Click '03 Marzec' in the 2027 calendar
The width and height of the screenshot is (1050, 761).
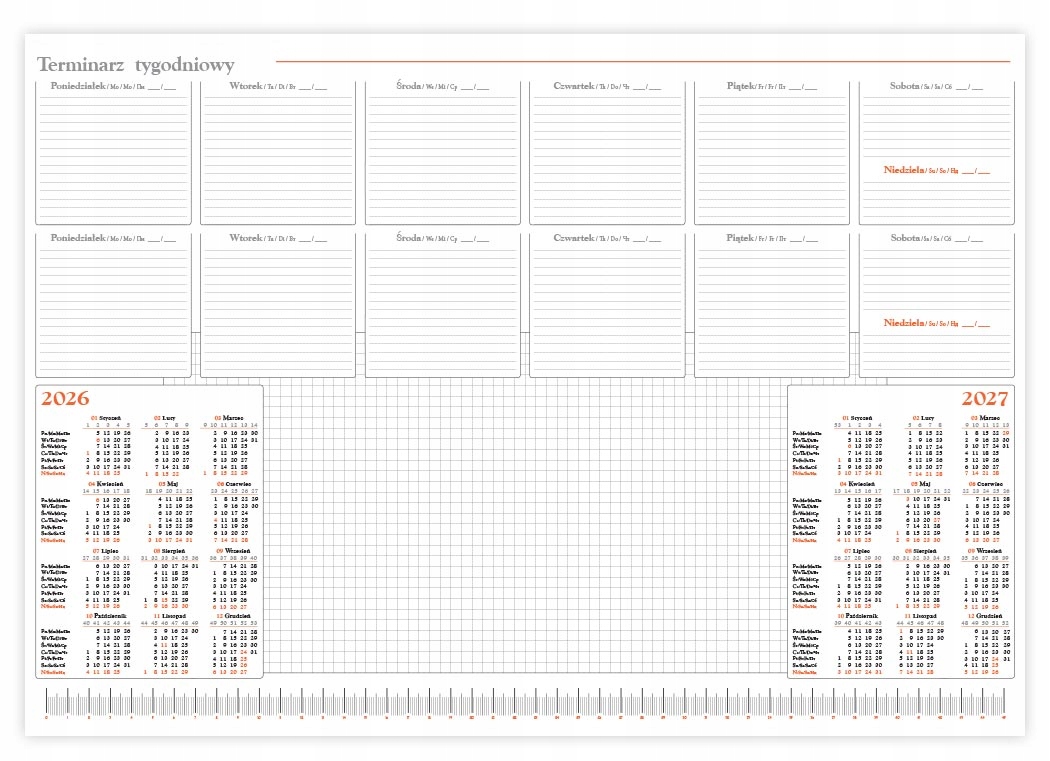coord(985,418)
